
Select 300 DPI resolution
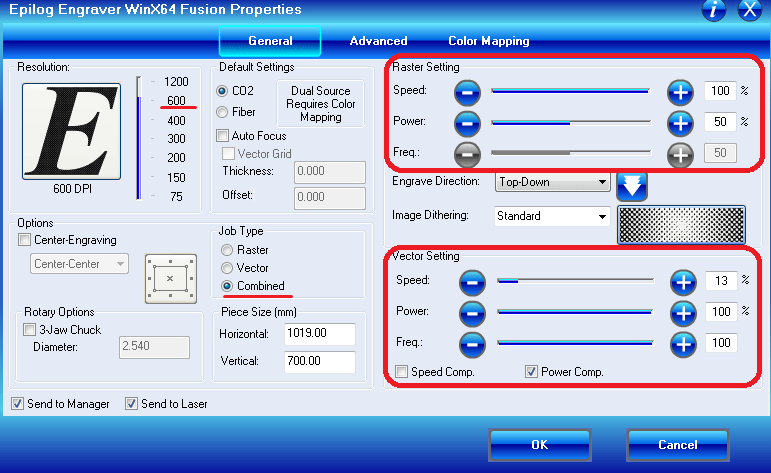[x=176, y=139]
